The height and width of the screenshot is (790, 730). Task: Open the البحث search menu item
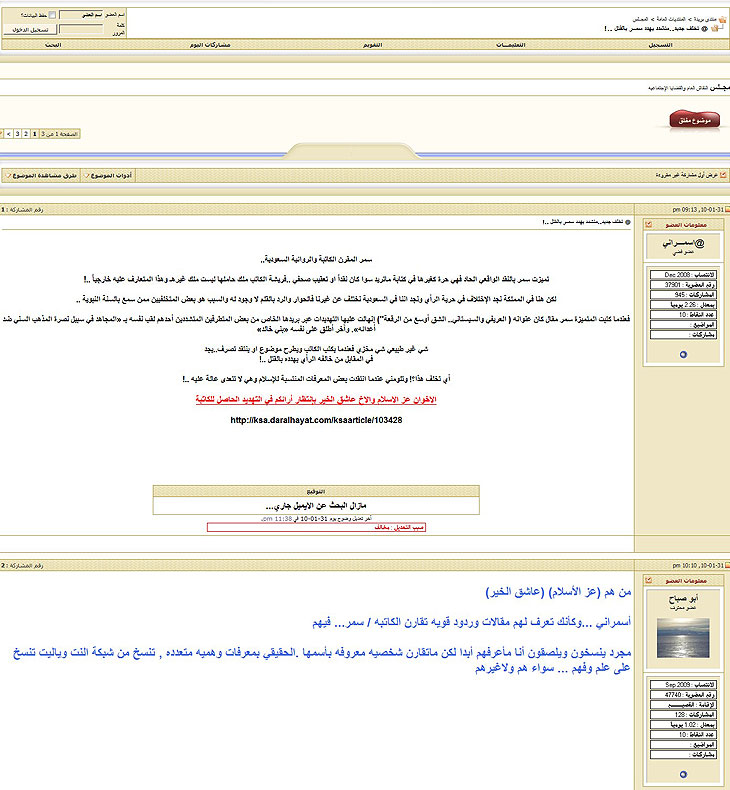(x=53, y=45)
